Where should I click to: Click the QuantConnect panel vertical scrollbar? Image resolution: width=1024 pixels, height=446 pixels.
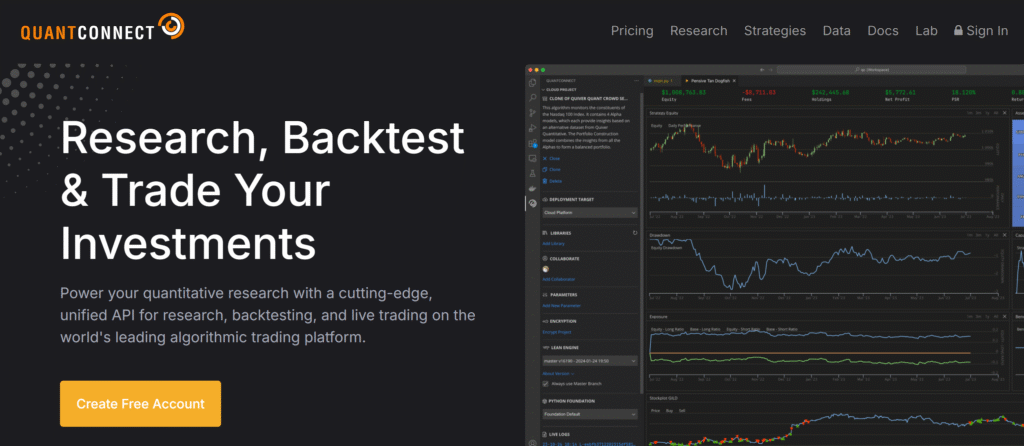[641, 243]
